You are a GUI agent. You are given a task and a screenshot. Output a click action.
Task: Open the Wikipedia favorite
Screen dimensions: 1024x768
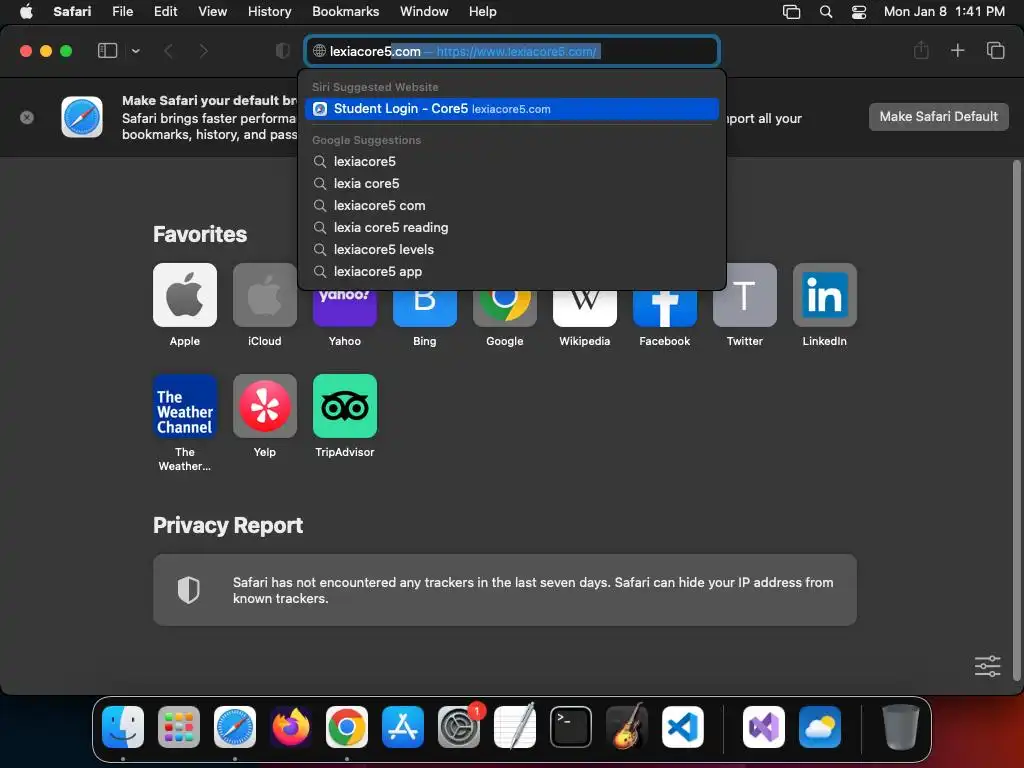pos(584,308)
